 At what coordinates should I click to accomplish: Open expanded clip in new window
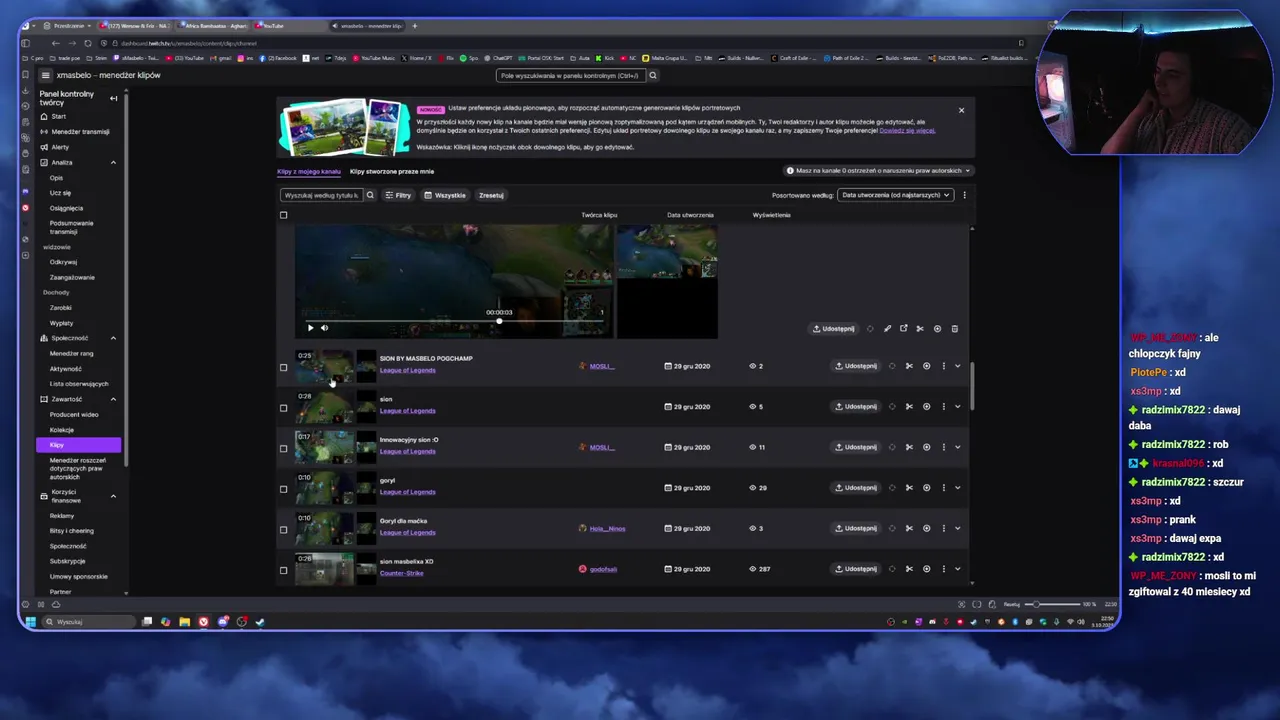[x=903, y=328]
